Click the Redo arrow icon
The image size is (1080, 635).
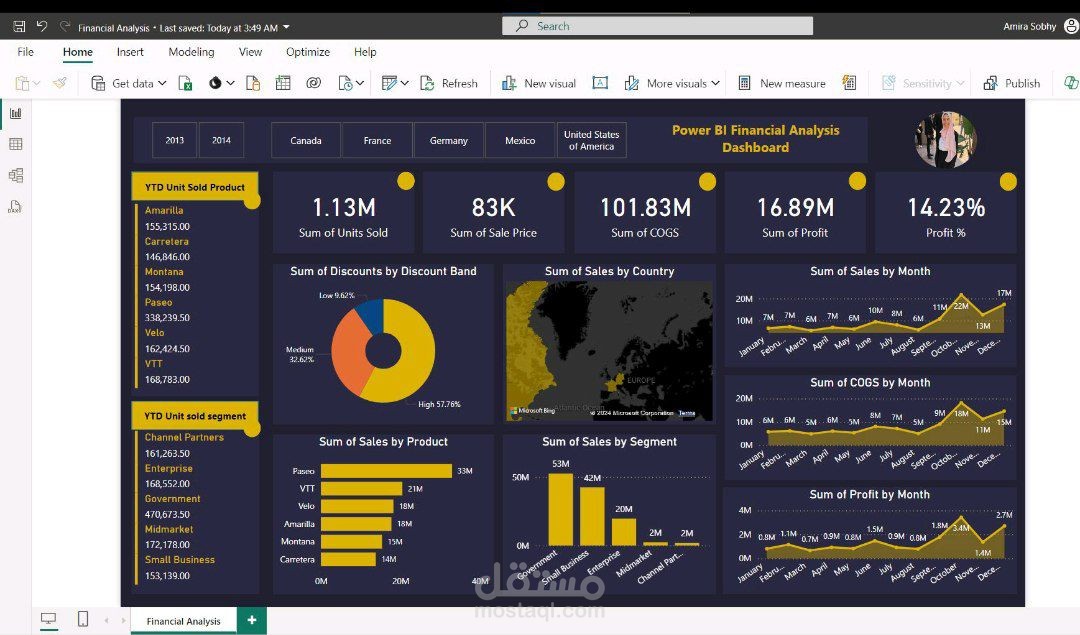pos(65,26)
